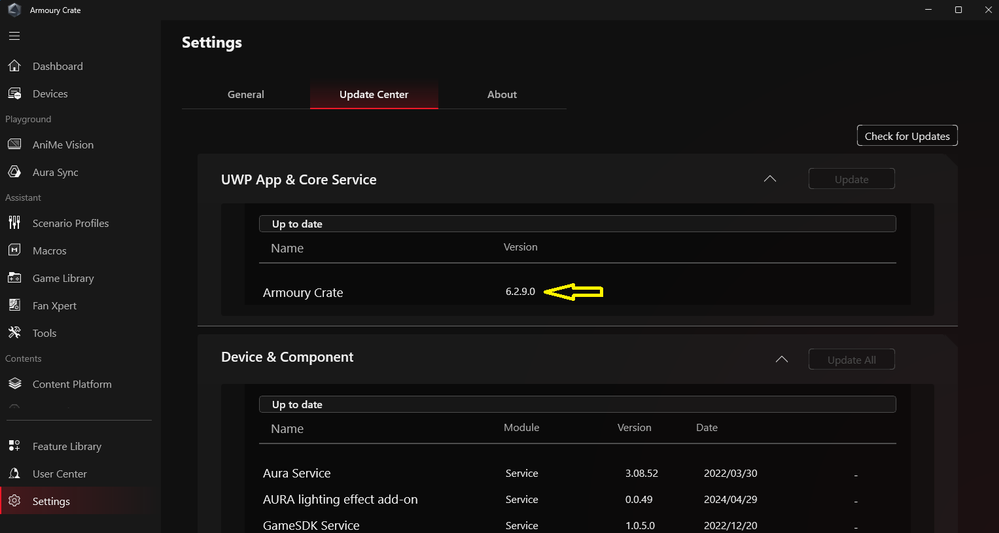Click the Armoury Crate logo in title bar
The width and height of the screenshot is (999, 533).
[x=14, y=10]
